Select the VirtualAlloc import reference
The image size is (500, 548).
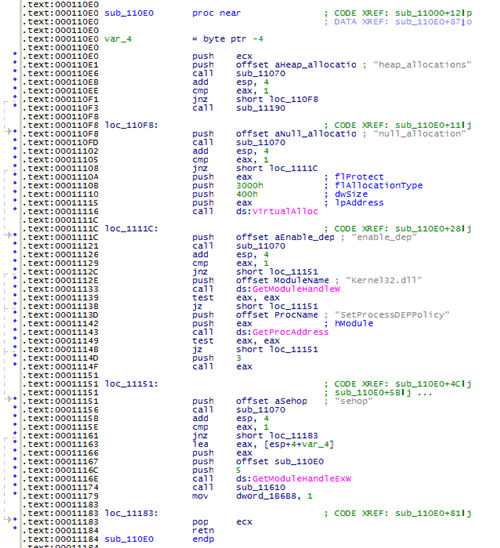pyautogui.click(x=285, y=211)
